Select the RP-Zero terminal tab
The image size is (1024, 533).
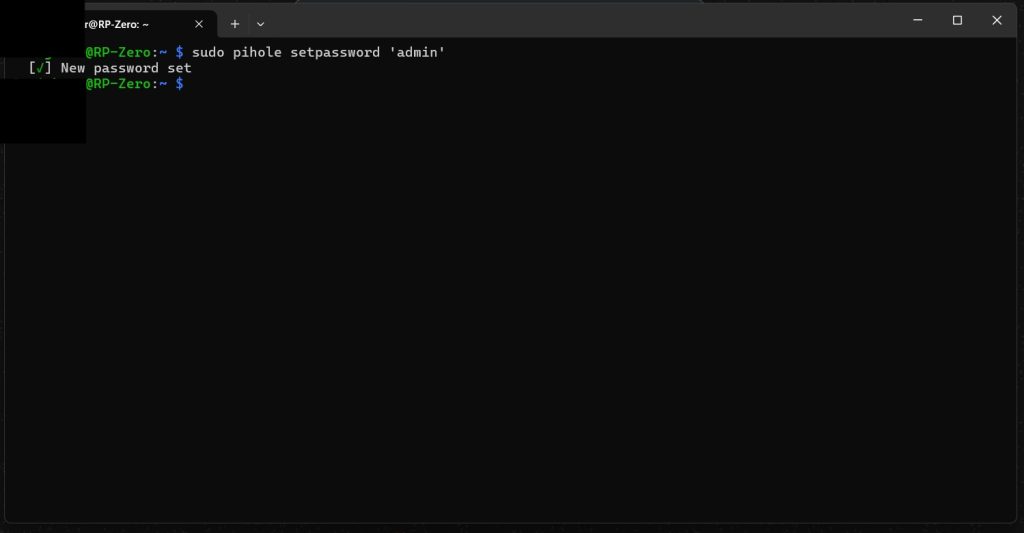130,23
